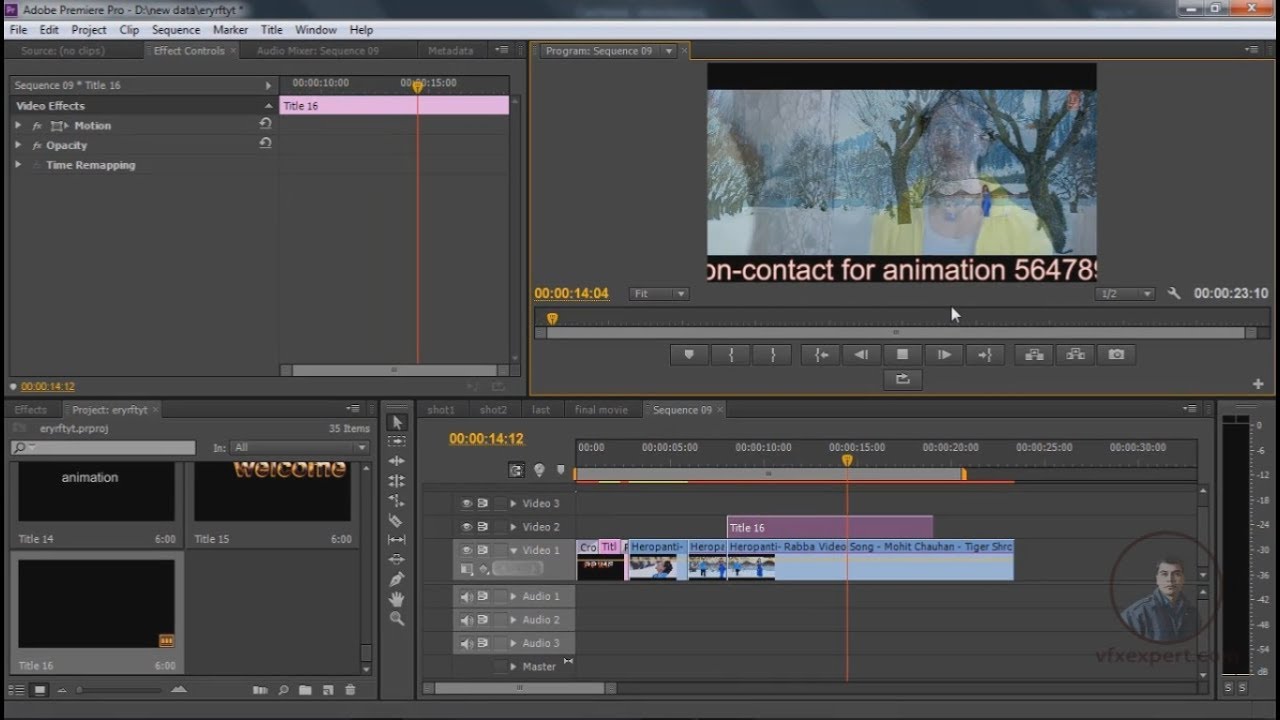Click Mark In button in Program monitor

[731, 354]
